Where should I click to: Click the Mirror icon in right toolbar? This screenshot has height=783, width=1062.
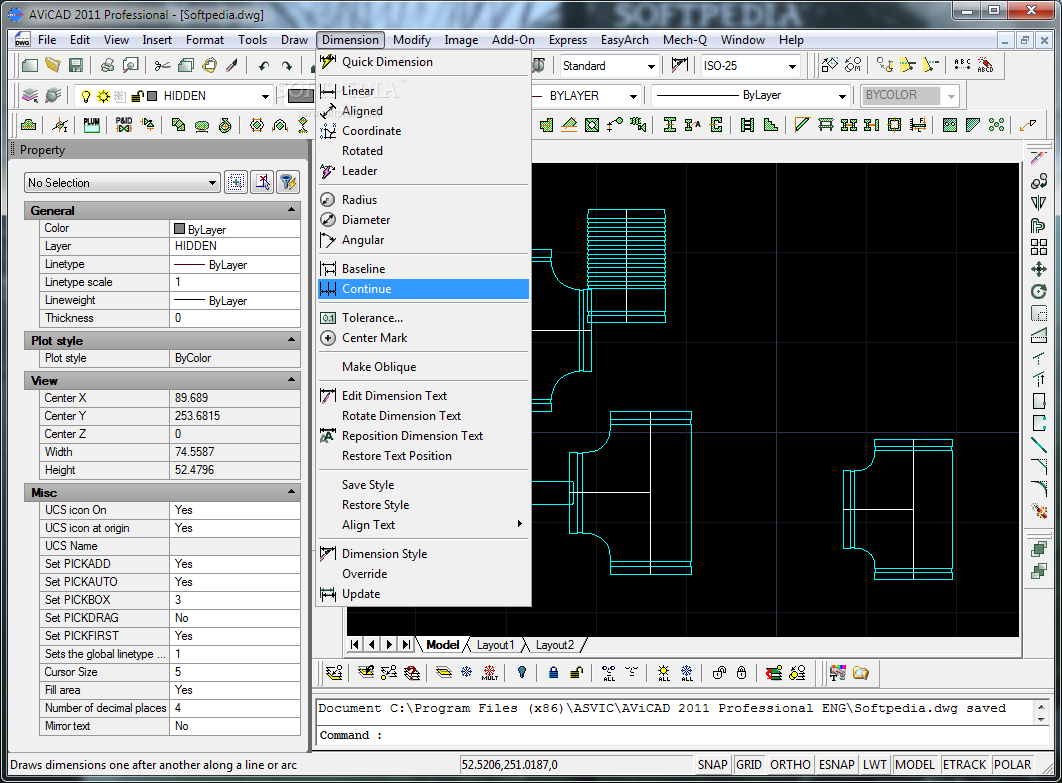point(1038,203)
